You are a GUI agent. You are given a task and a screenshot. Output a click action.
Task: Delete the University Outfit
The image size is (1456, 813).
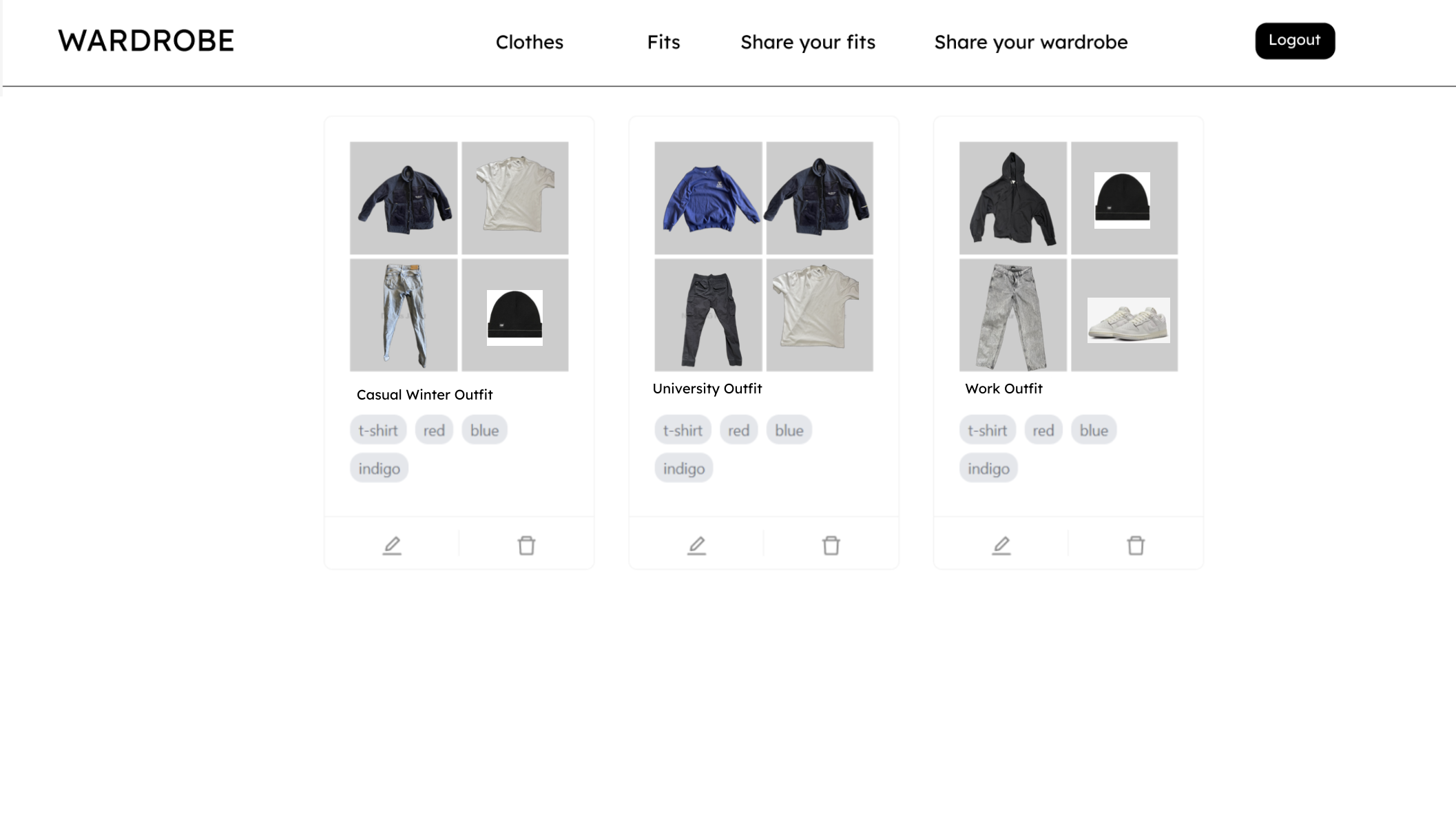click(x=831, y=544)
